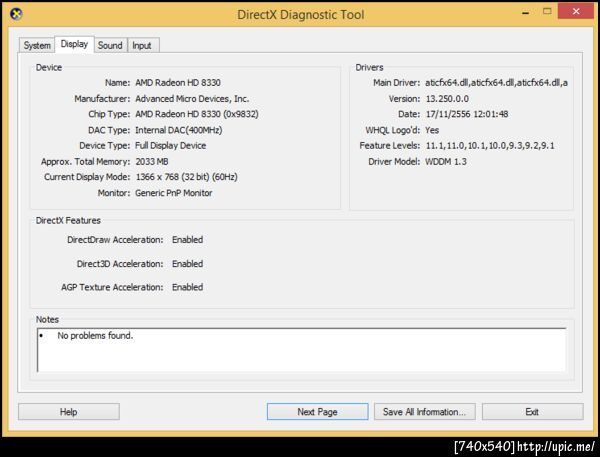Screen dimensions: 600x457
Task: Click total memory value '2033 MB'
Action: (152, 162)
